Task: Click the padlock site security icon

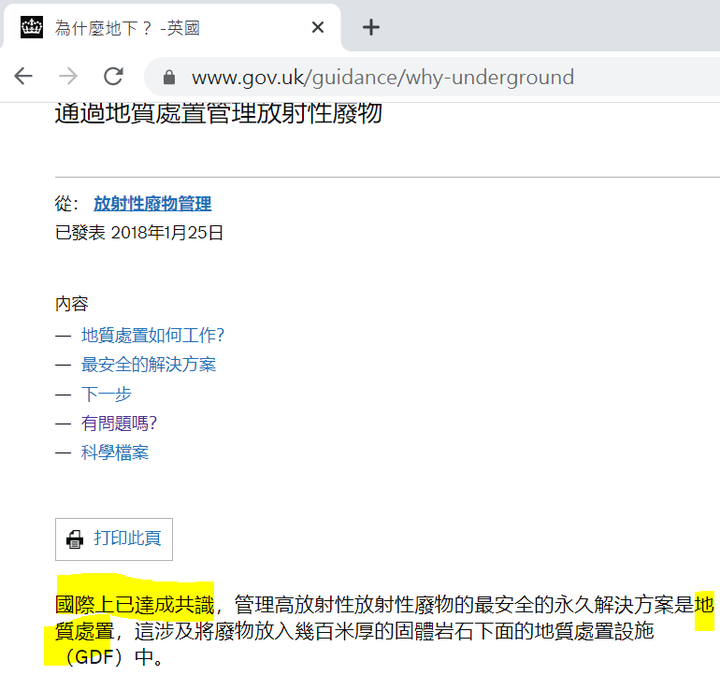Action: point(169,77)
